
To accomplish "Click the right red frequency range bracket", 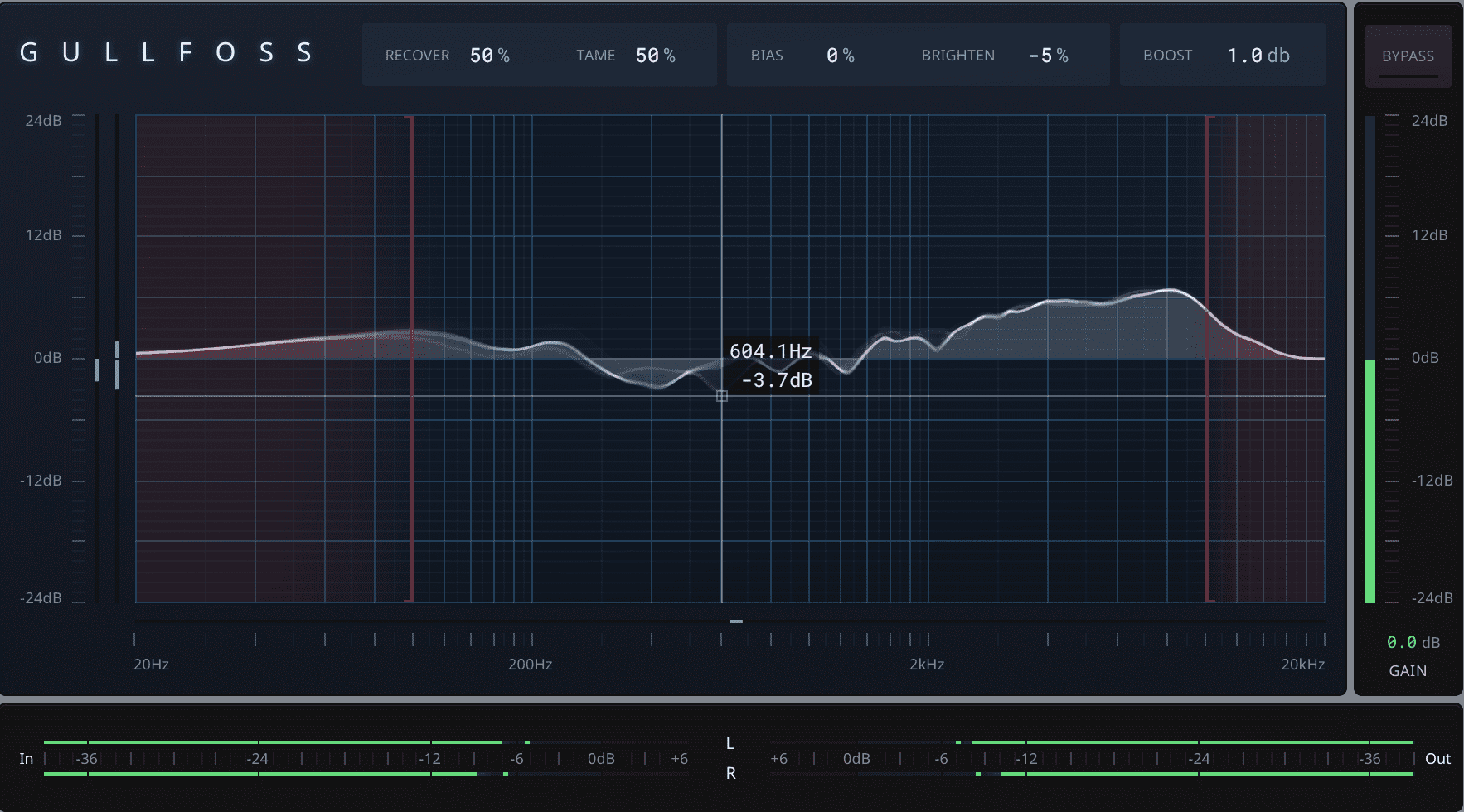I will 1208,358.
